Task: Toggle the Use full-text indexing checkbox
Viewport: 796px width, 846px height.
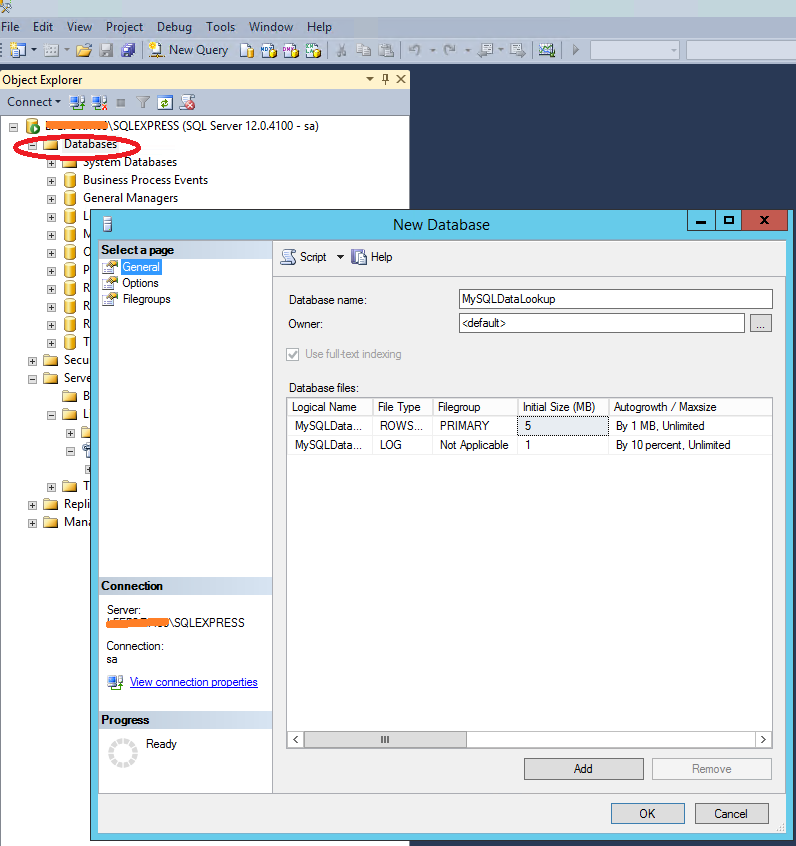Action: click(293, 354)
